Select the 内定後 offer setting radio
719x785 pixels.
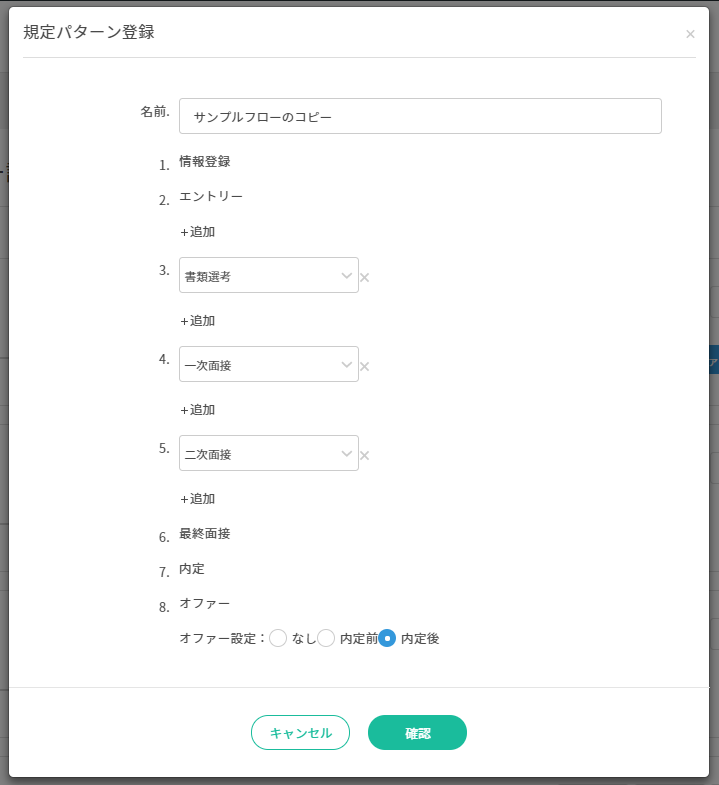tap(387, 638)
